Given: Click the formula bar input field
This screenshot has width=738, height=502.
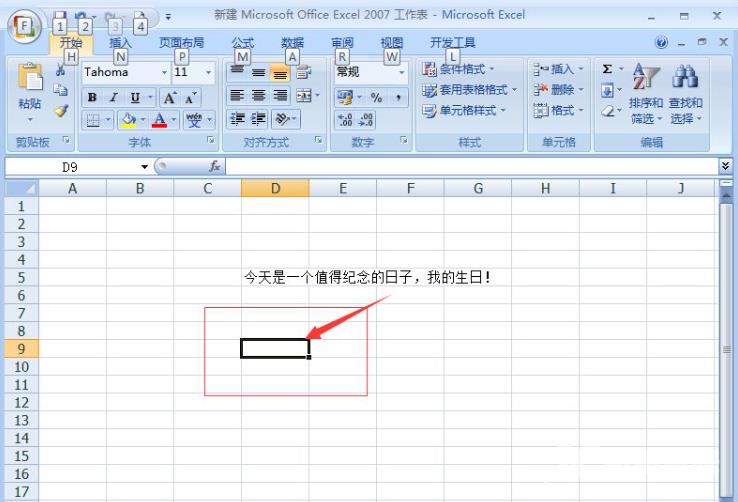Looking at the screenshot, I should pos(472,166).
